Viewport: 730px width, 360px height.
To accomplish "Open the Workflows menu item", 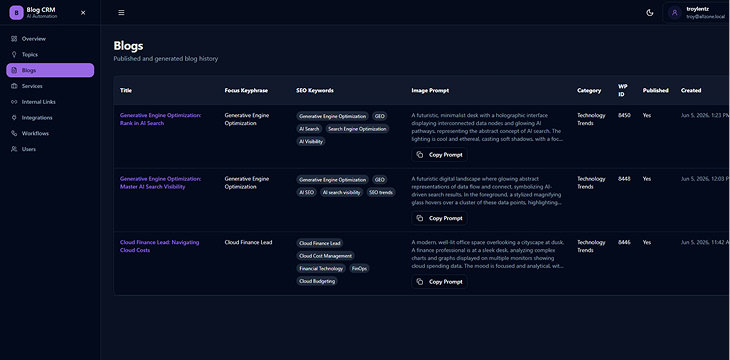I will coord(50,134).
